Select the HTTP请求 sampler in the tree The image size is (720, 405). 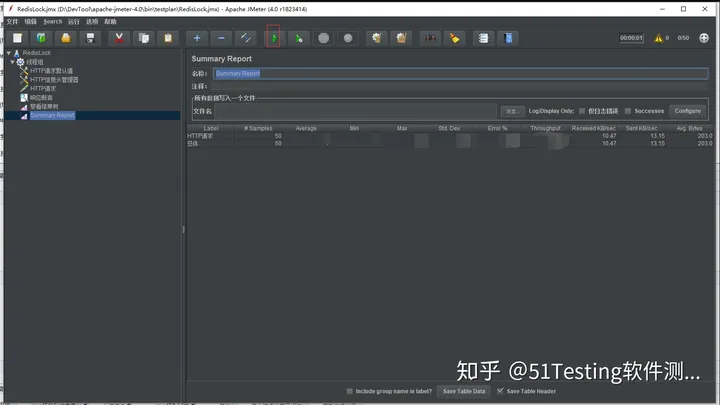point(43,89)
